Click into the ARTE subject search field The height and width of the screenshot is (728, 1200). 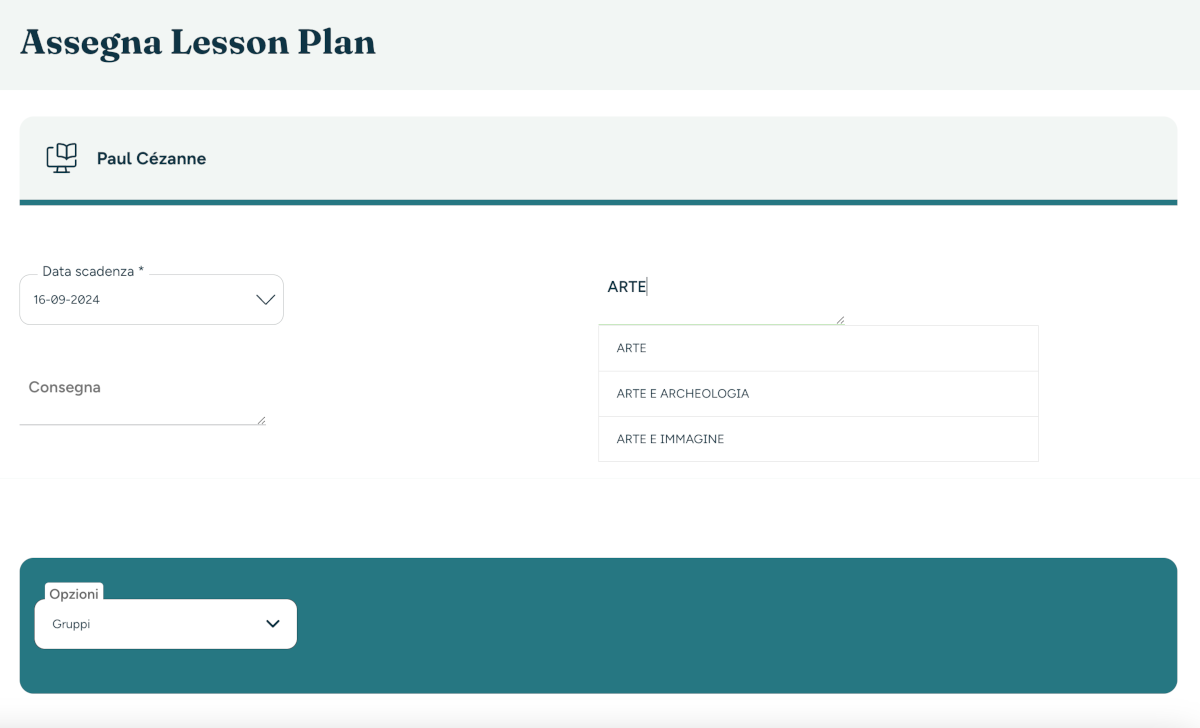[721, 297]
